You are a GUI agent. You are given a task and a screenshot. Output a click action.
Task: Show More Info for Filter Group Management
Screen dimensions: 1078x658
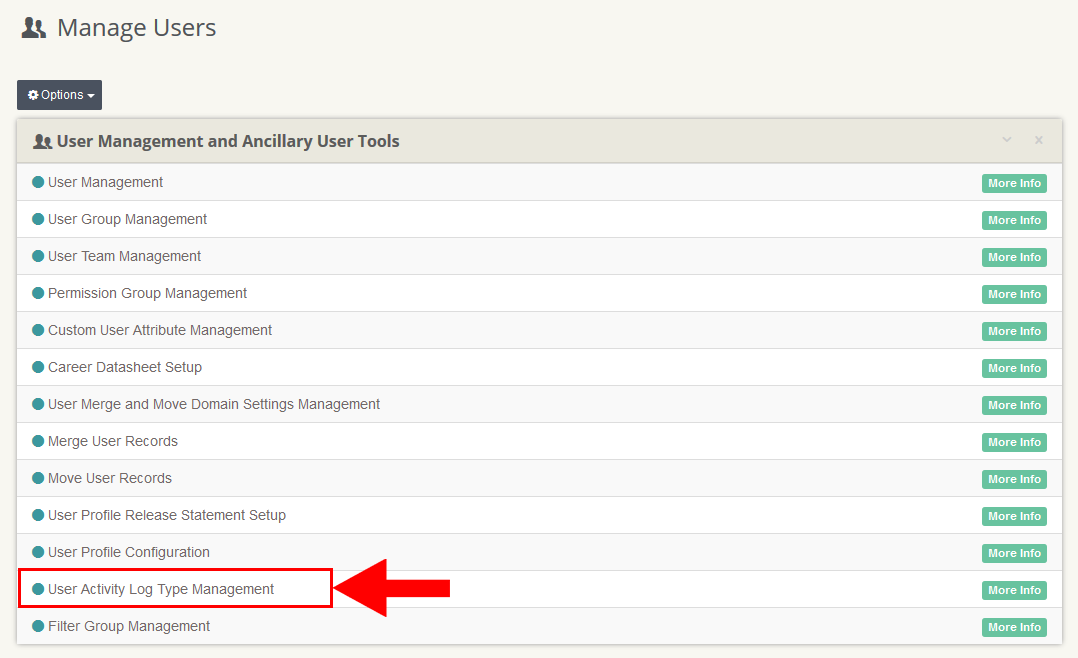tap(1014, 627)
